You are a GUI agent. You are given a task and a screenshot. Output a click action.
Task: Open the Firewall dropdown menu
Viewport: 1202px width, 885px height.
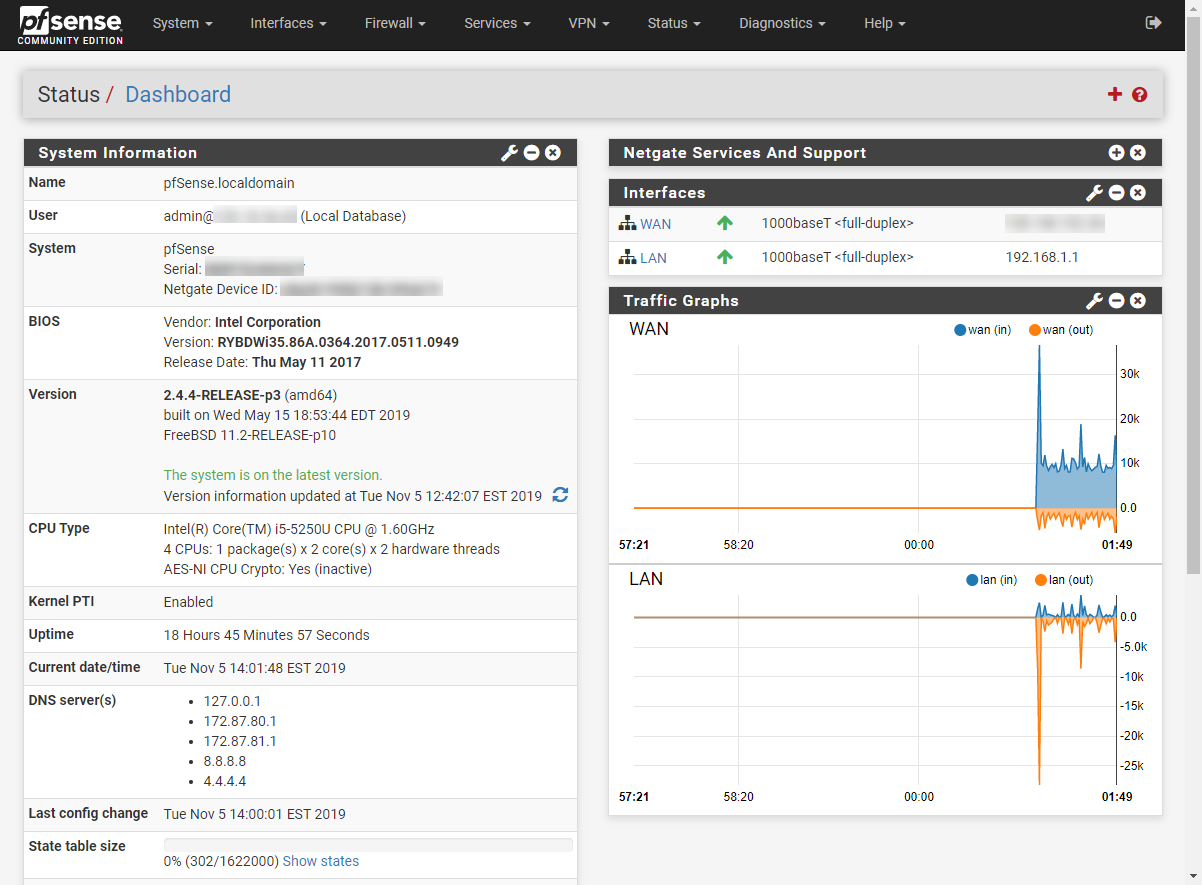(396, 23)
